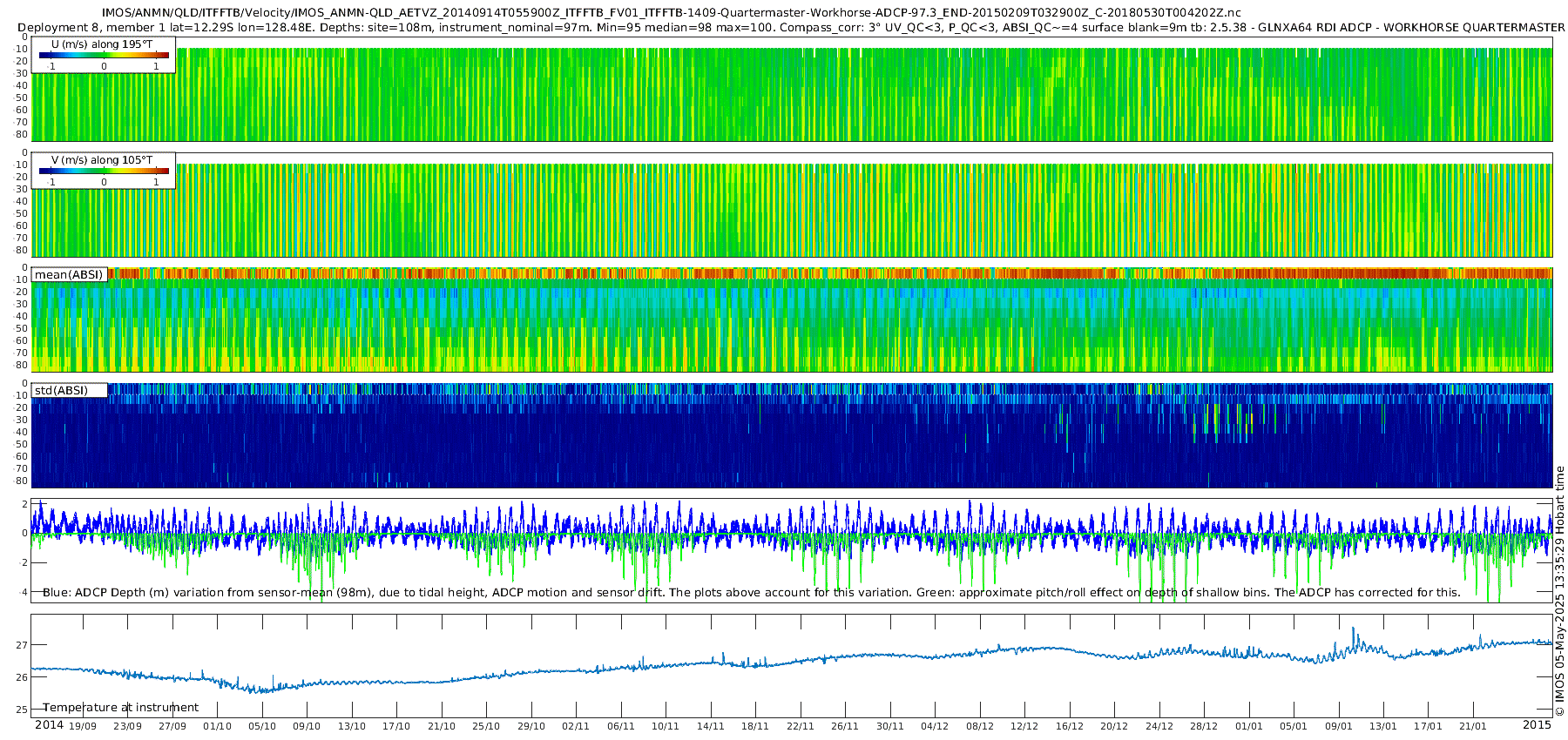Select the 06/11 date tick label
This screenshot has width=1568, height=740.
click(x=621, y=726)
